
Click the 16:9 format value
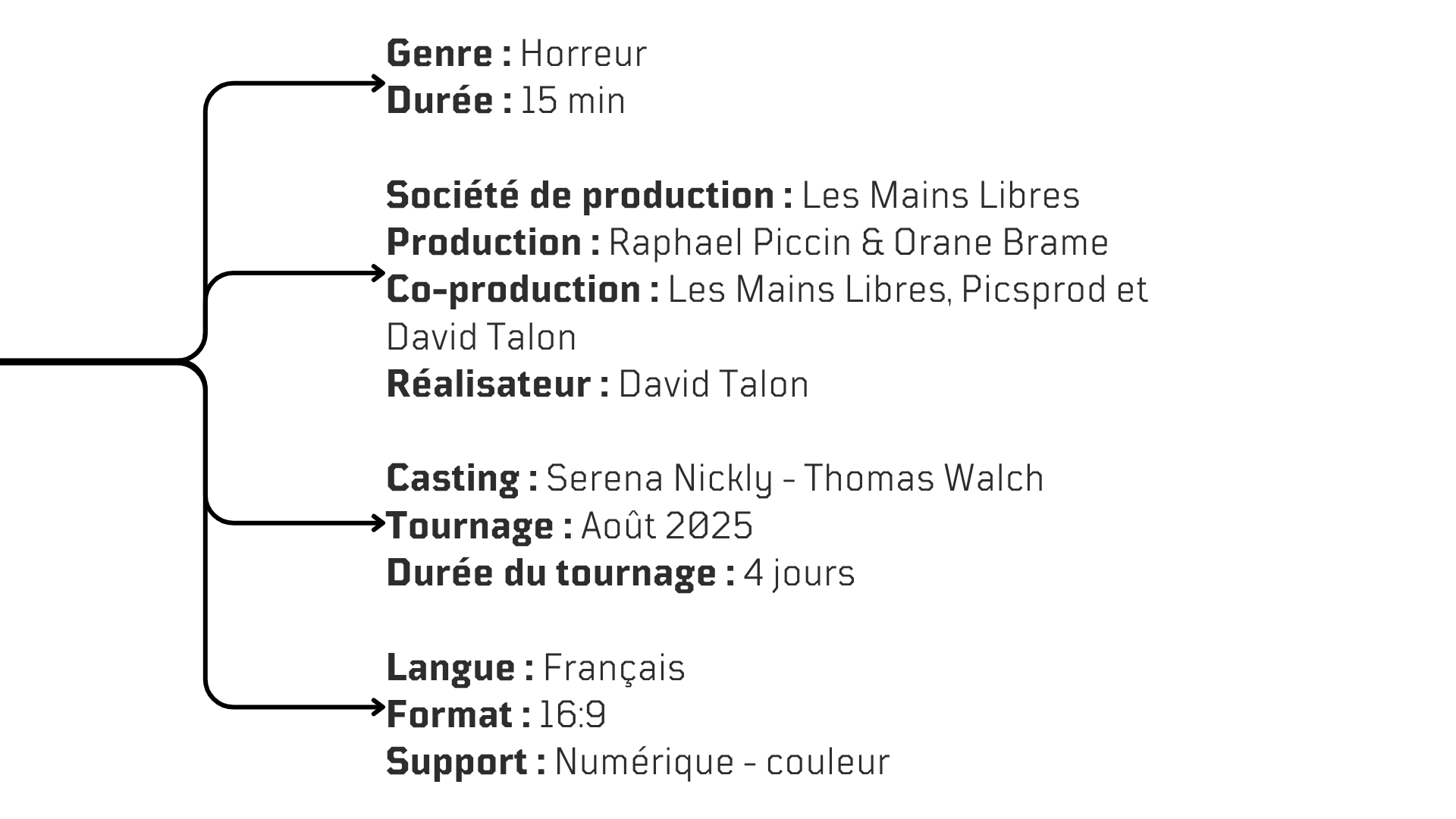coord(572,716)
